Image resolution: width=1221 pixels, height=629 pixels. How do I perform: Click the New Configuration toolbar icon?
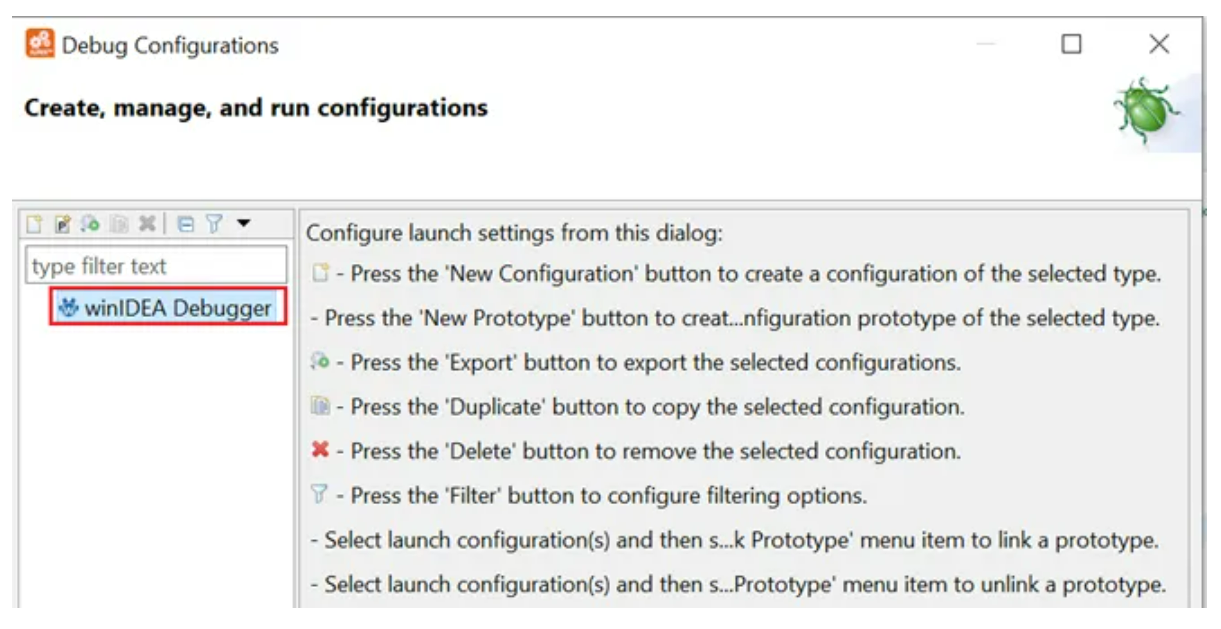click(x=35, y=224)
